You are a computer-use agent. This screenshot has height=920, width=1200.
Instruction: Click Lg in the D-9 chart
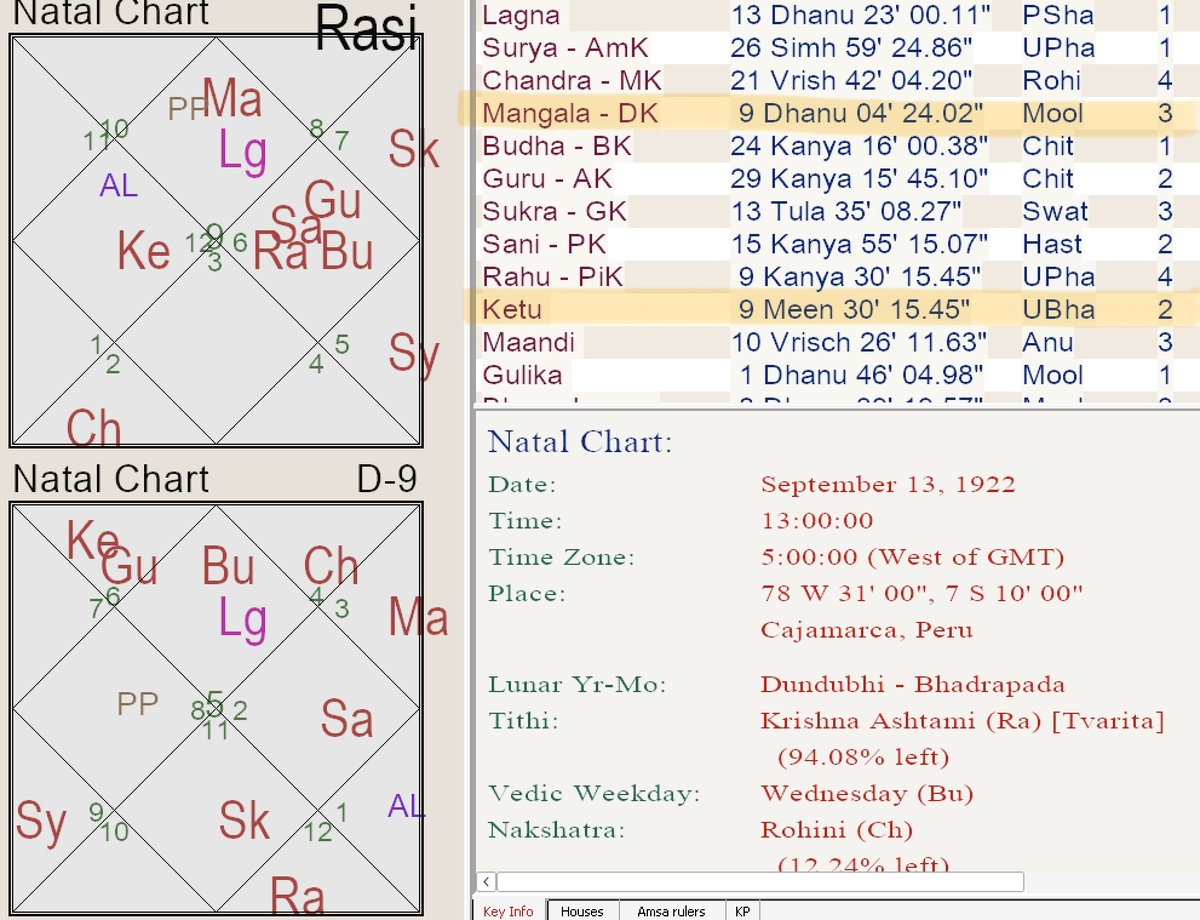(243, 618)
